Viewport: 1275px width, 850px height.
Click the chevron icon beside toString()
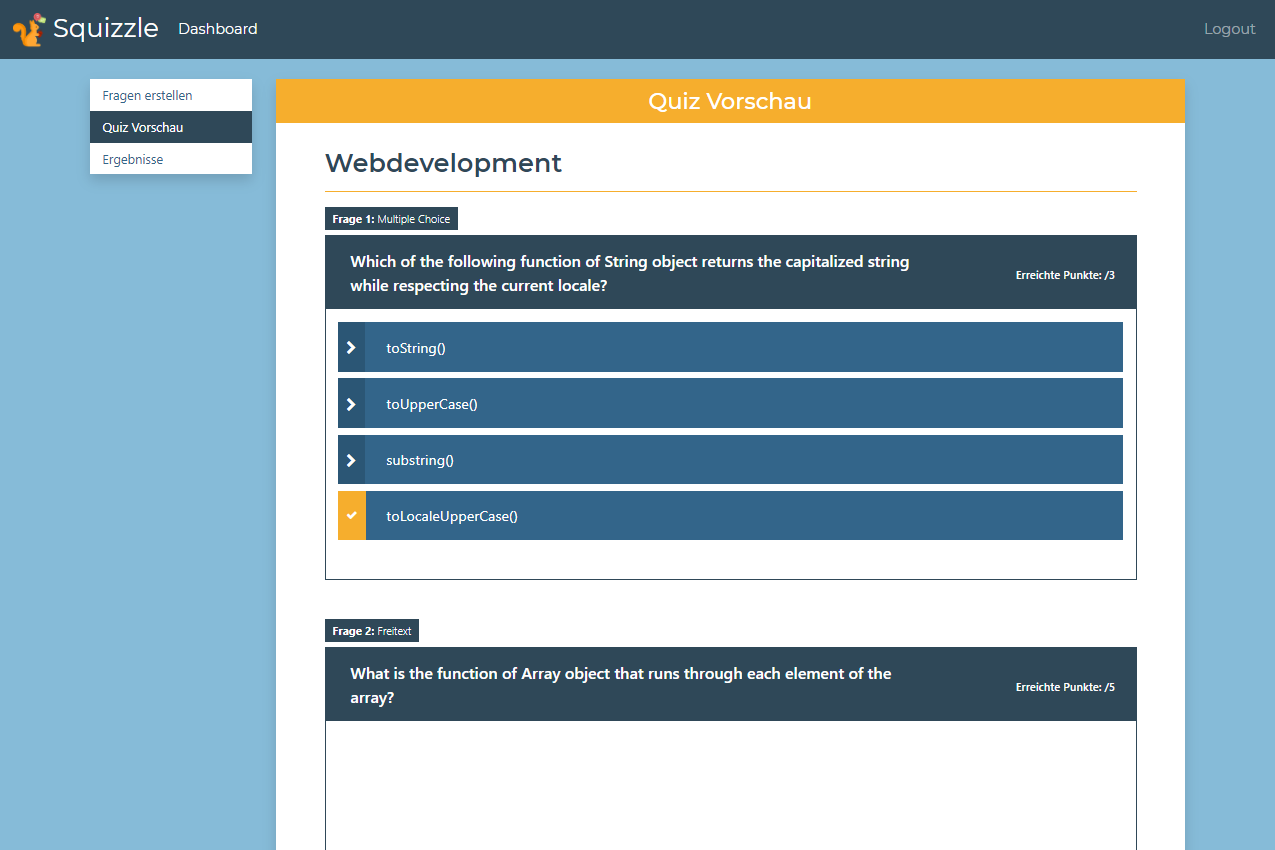coord(351,347)
